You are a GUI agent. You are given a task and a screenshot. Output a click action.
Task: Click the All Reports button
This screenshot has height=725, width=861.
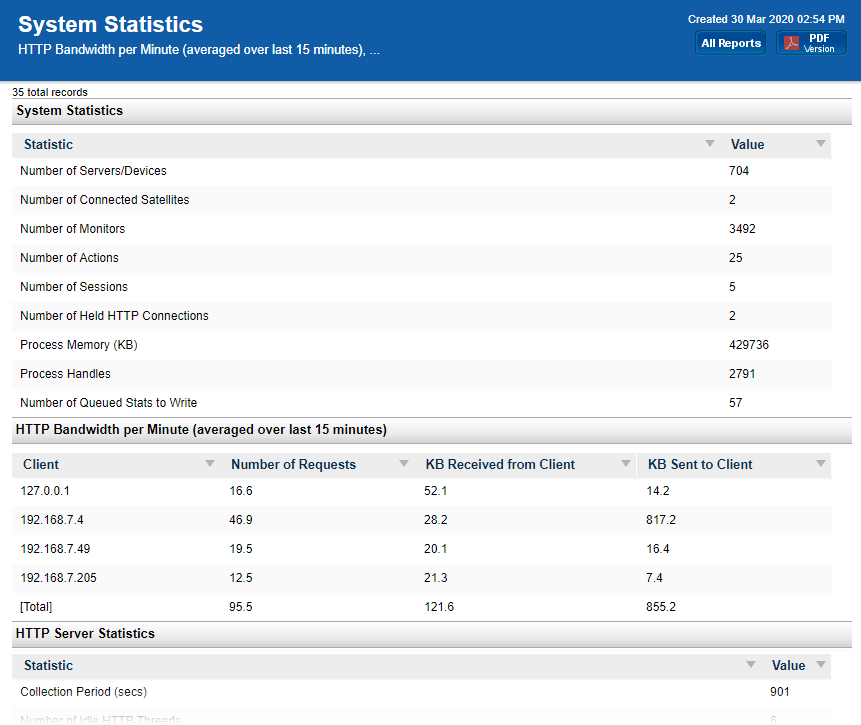(730, 42)
